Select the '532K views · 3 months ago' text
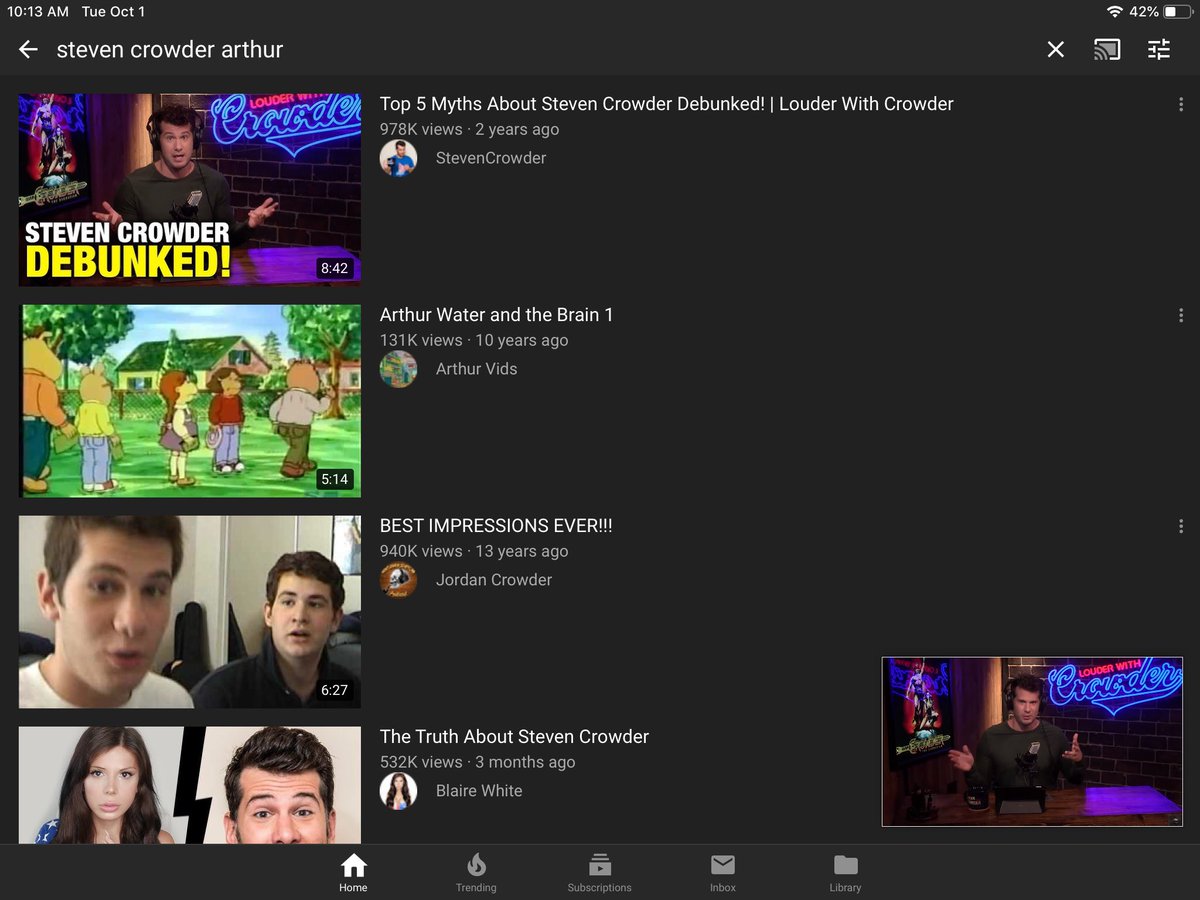 point(478,762)
